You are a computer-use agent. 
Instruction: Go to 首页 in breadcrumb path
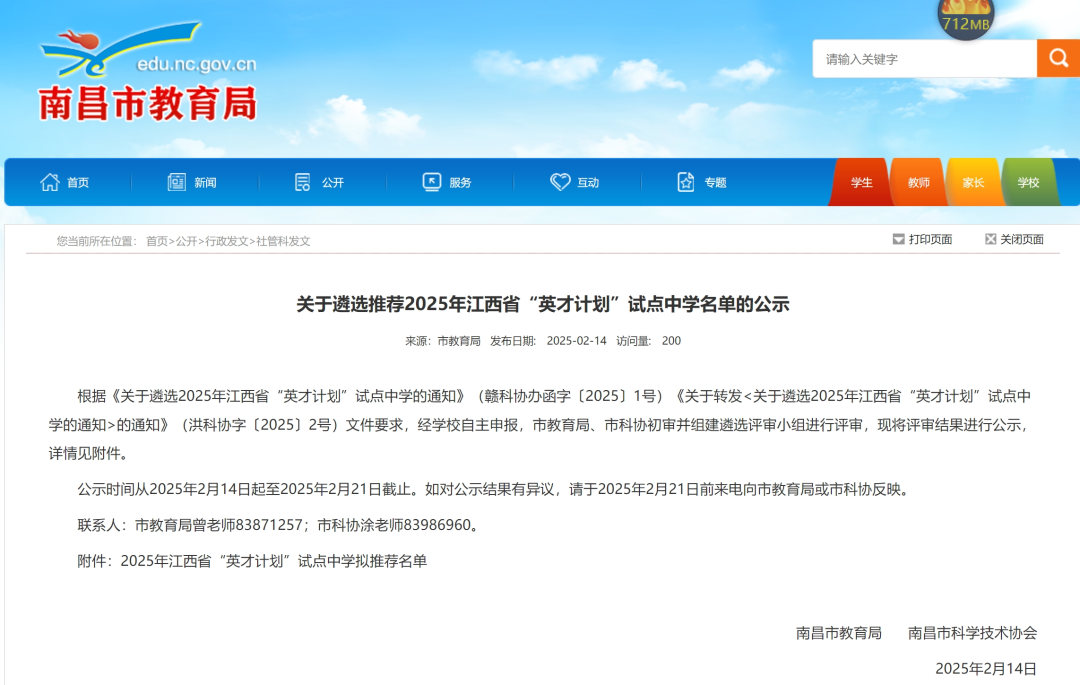point(157,241)
